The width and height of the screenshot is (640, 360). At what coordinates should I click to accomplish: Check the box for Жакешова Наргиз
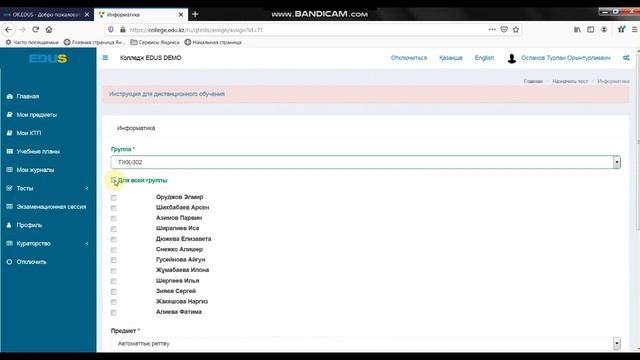(x=113, y=302)
